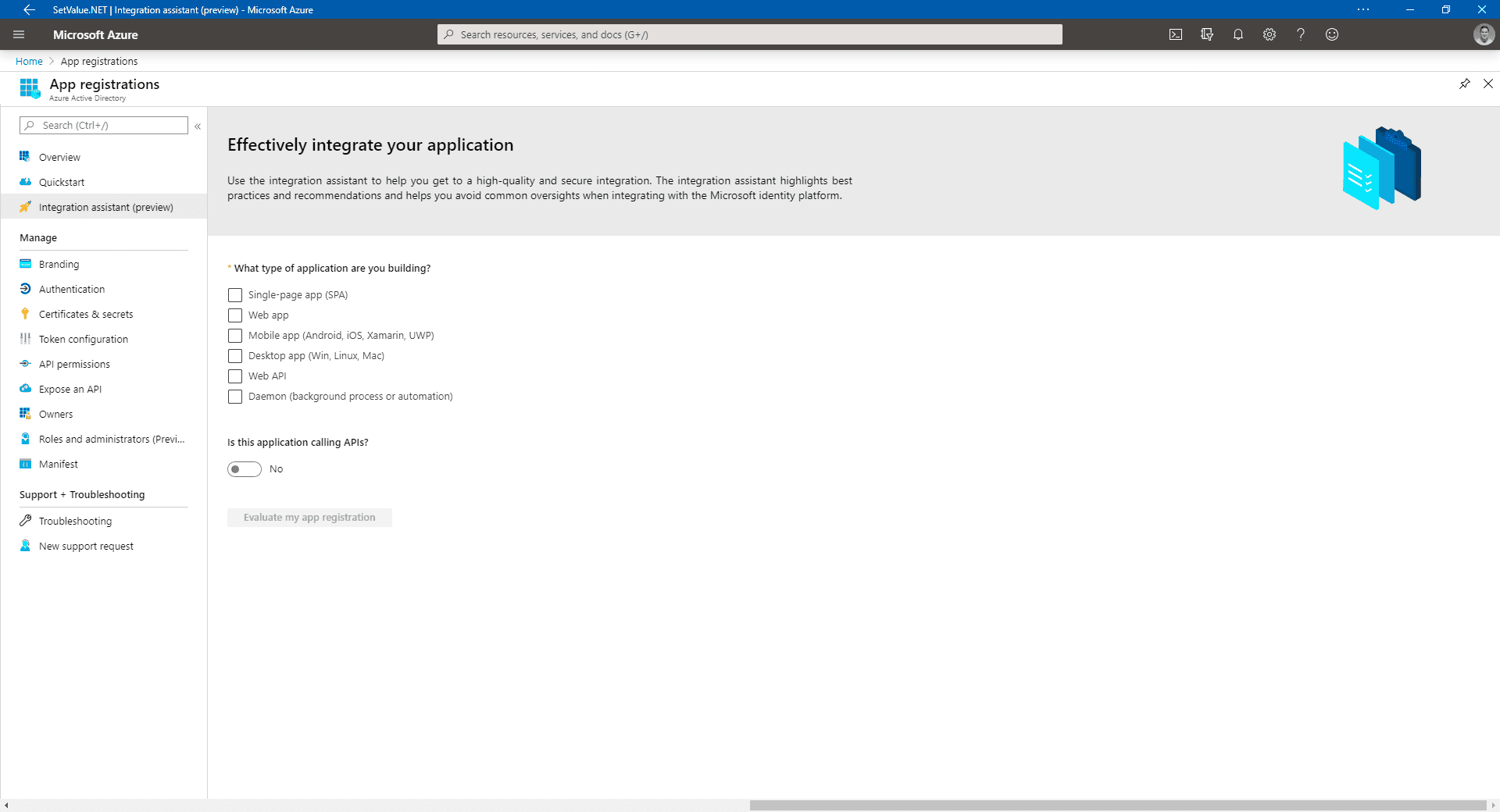
Task: Send feedback using the smiley icon
Action: pos(1332,34)
